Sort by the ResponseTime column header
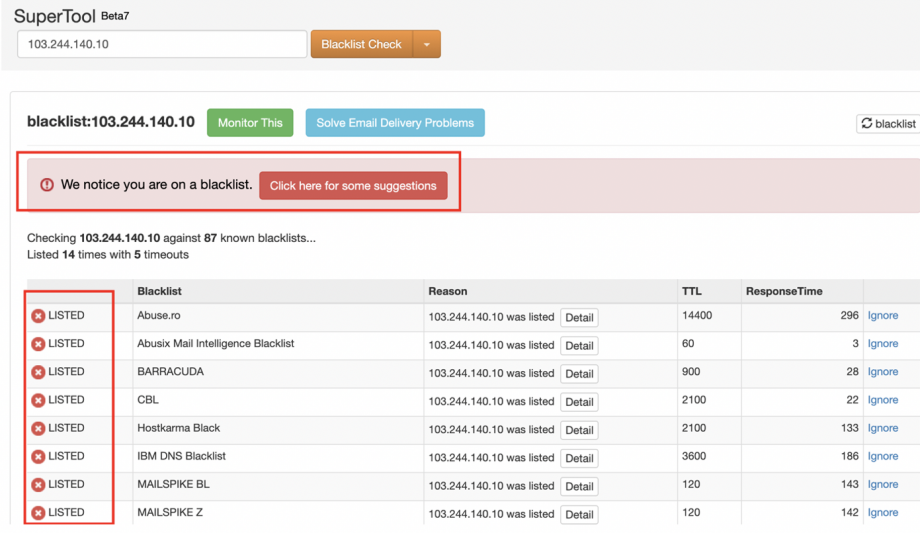The image size is (920, 533). [784, 291]
